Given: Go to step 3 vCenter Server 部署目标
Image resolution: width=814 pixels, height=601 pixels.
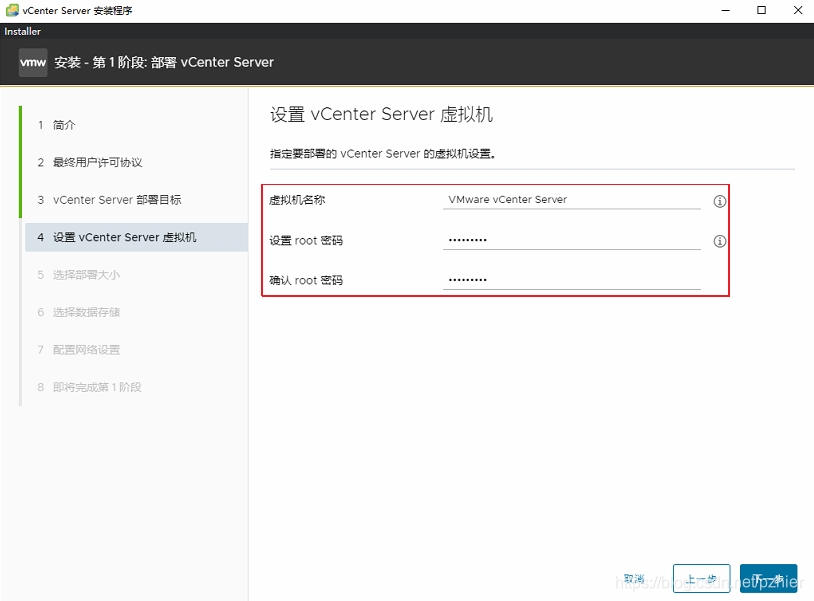Looking at the screenshot, I should (110, 200).
